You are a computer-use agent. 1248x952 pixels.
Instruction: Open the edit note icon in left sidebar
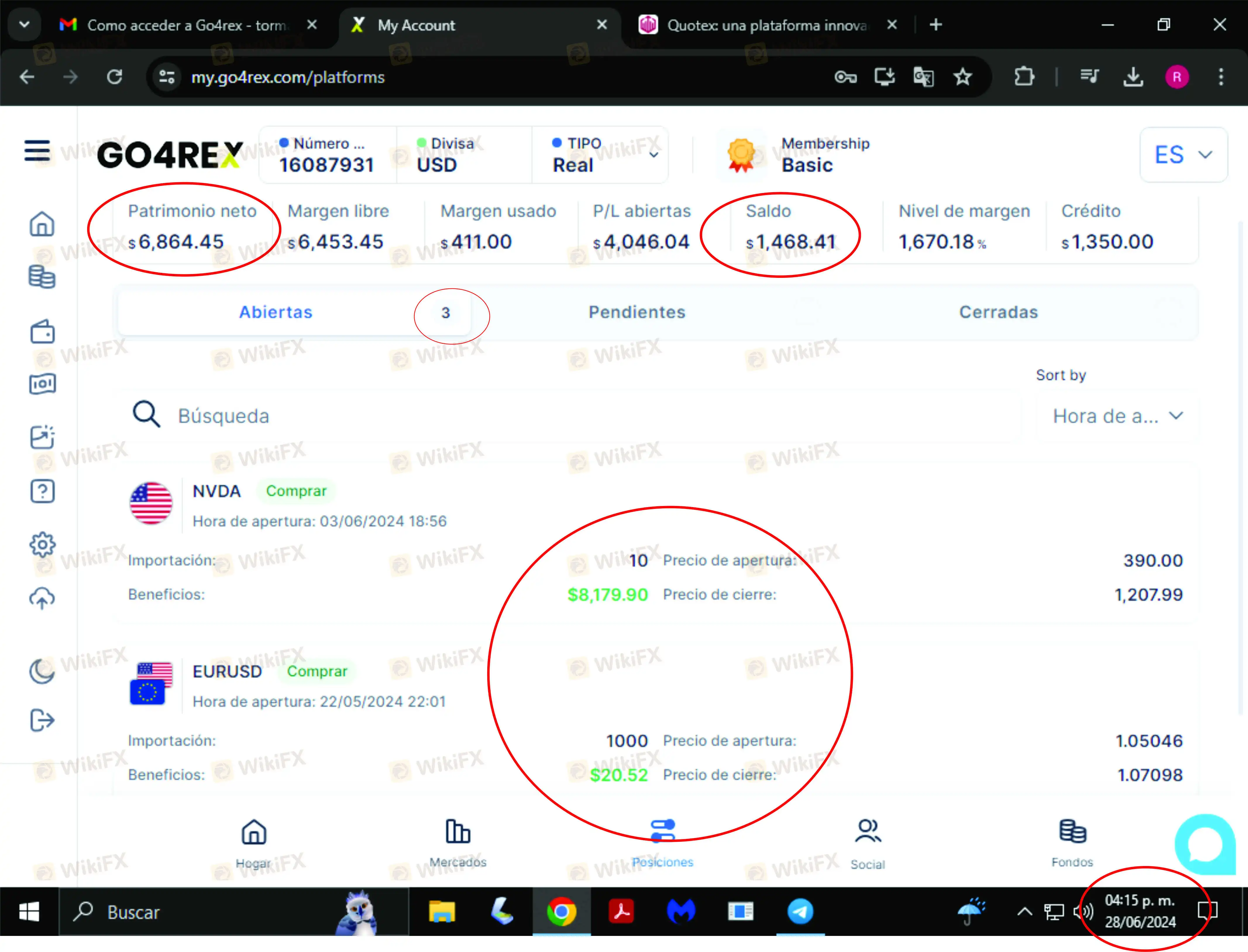[42, 437]
